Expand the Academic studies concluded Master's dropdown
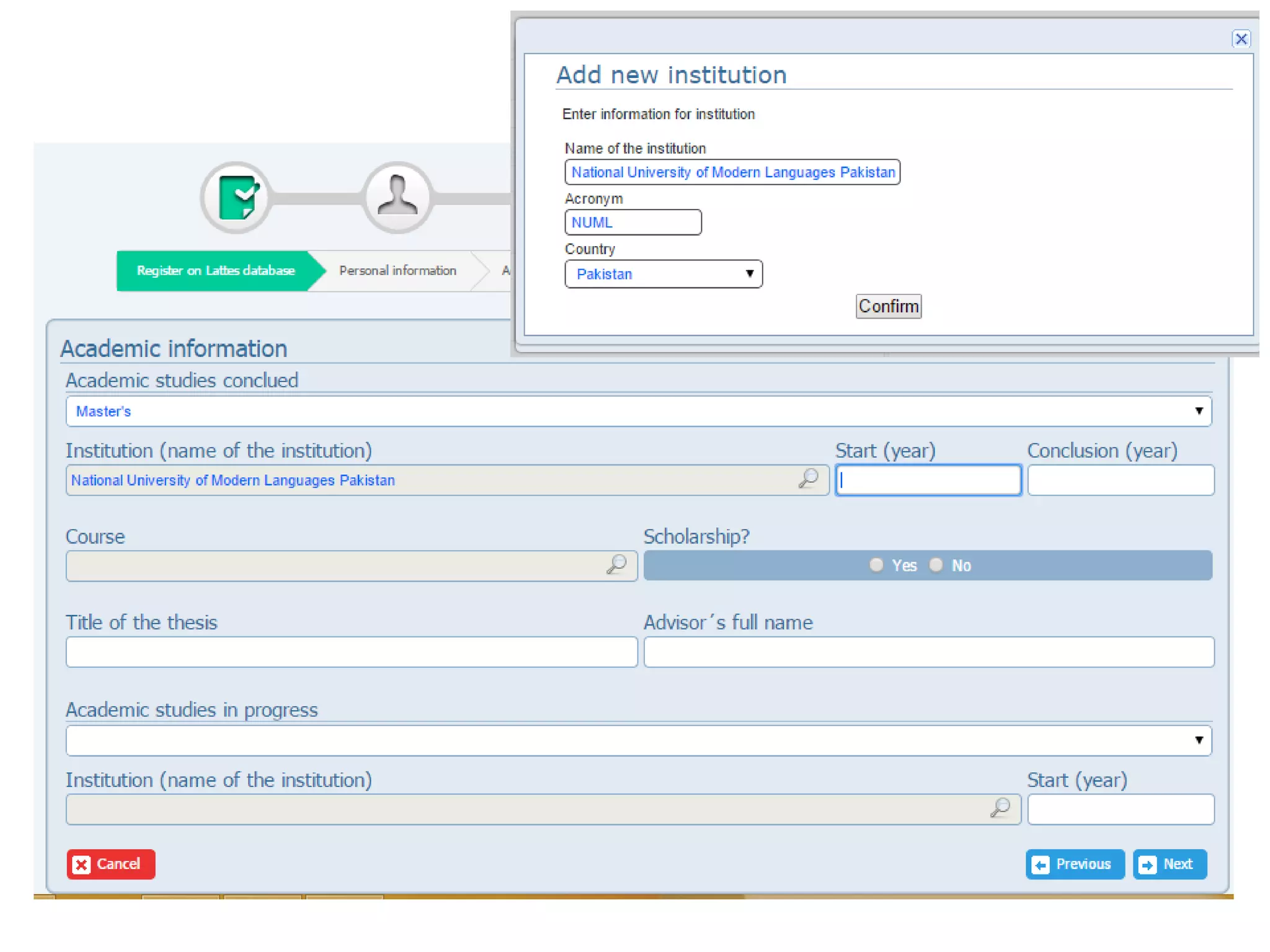 pos(638,411)
